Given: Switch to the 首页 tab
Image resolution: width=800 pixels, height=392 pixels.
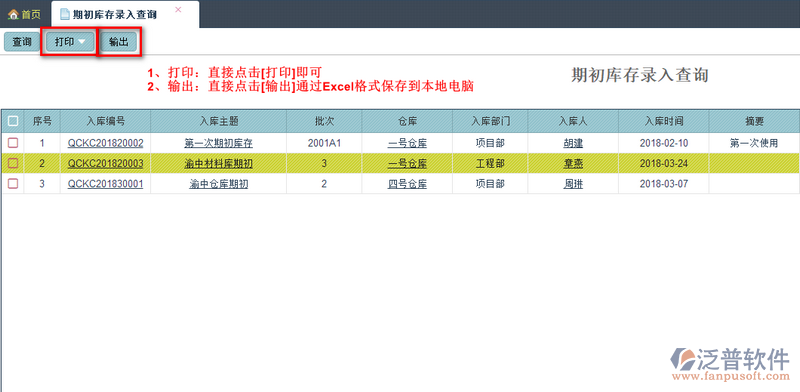Looking at the screenshot, I should [24, 14].
